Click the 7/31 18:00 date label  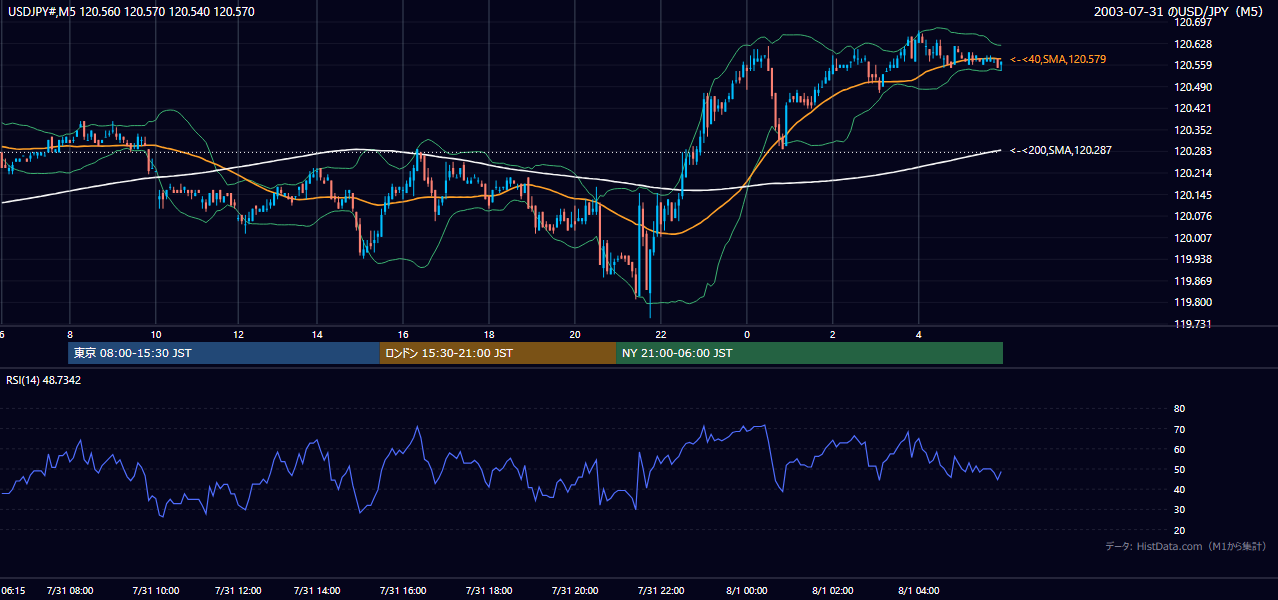pyautogui.click(x=490, y=590)
